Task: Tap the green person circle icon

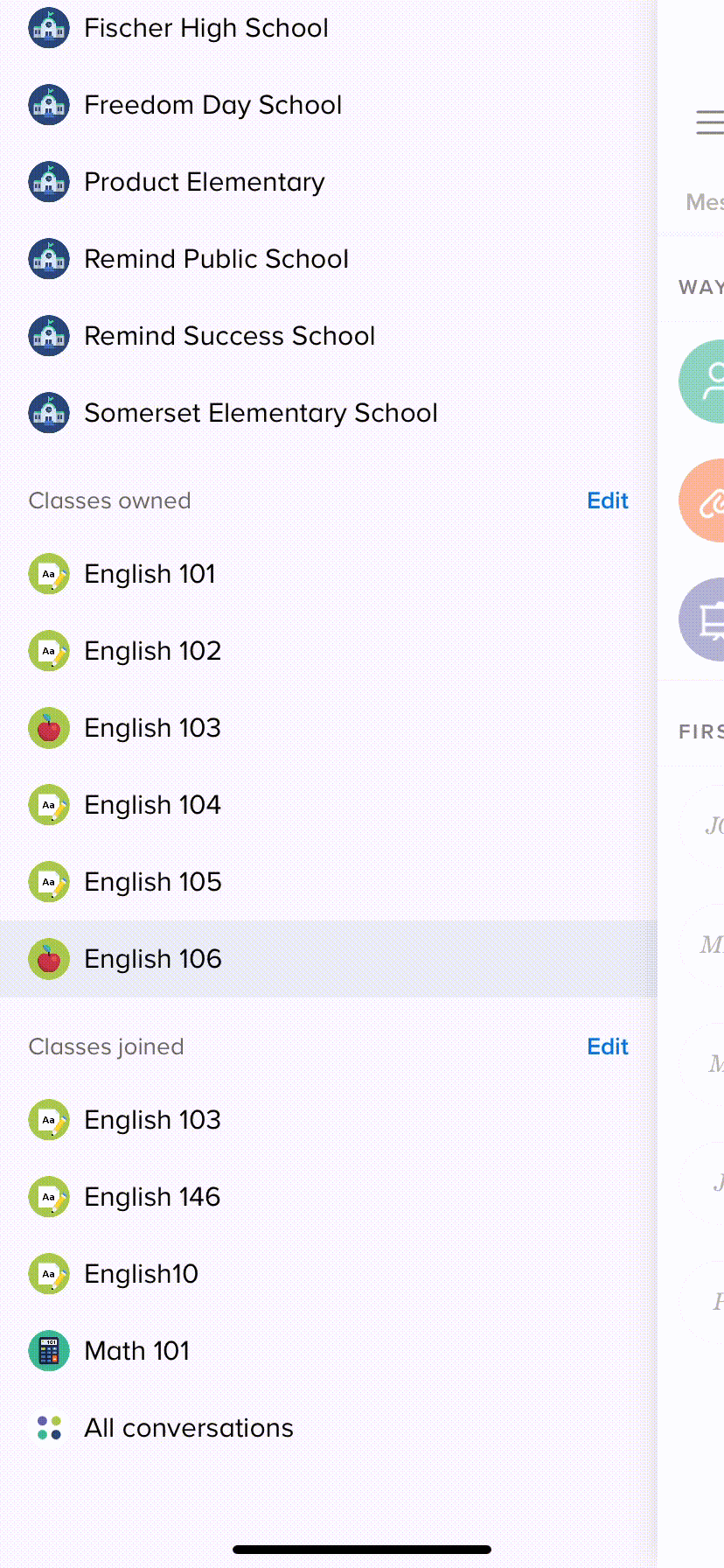Action: coord(704,381)
